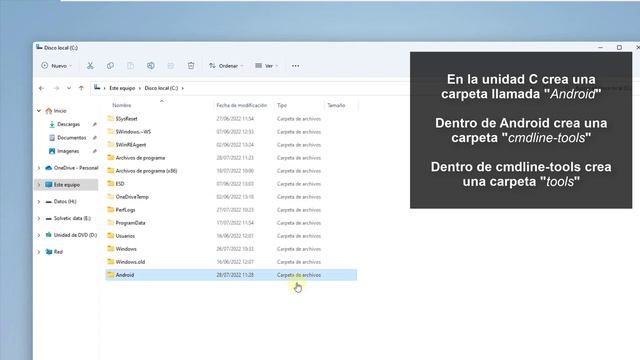Collapse the Inicio tree node chevron

(x=39, y=111)
